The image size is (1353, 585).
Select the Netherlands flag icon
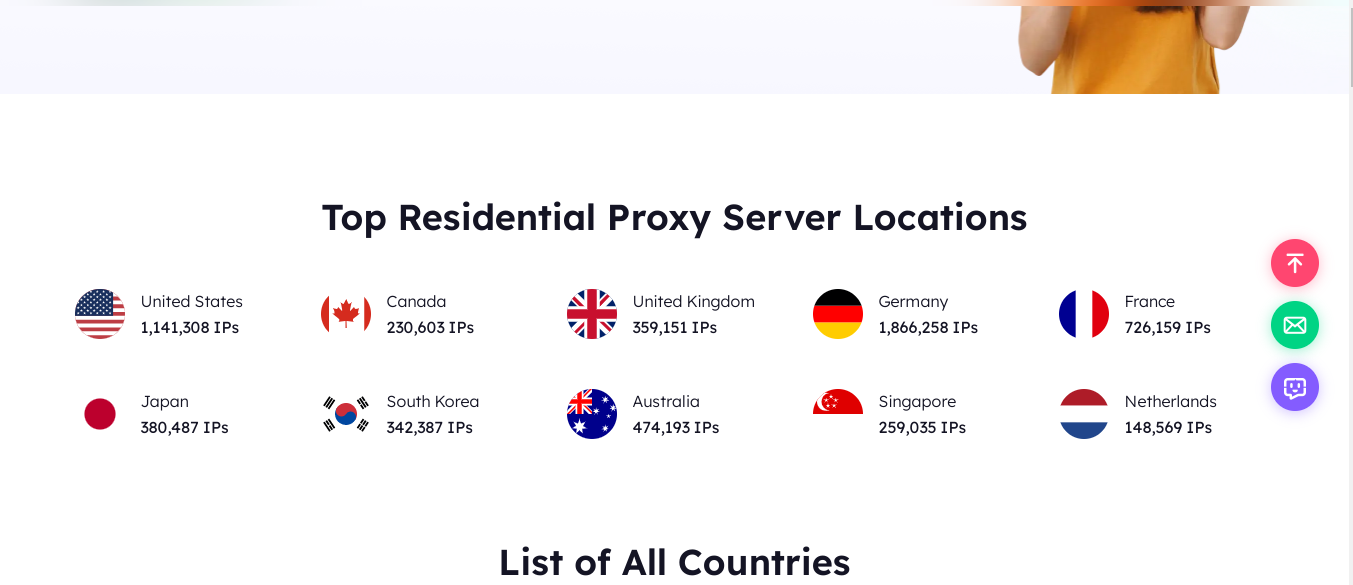1084,414
